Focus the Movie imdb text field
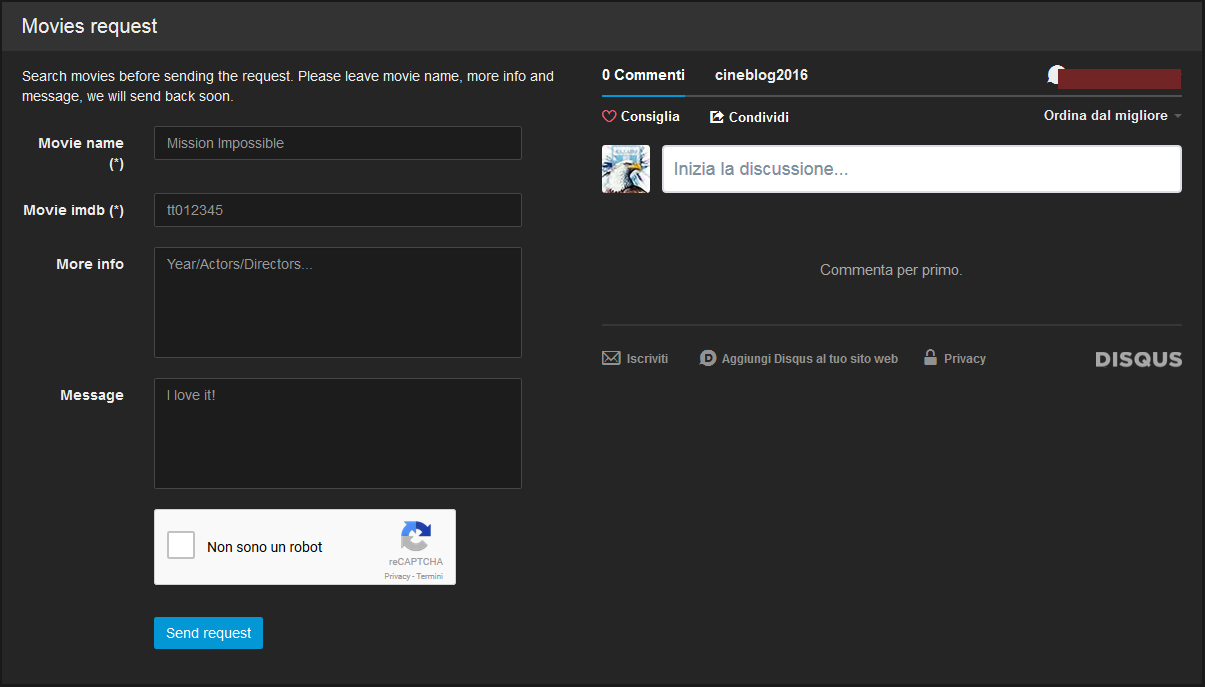 [337, 210]
